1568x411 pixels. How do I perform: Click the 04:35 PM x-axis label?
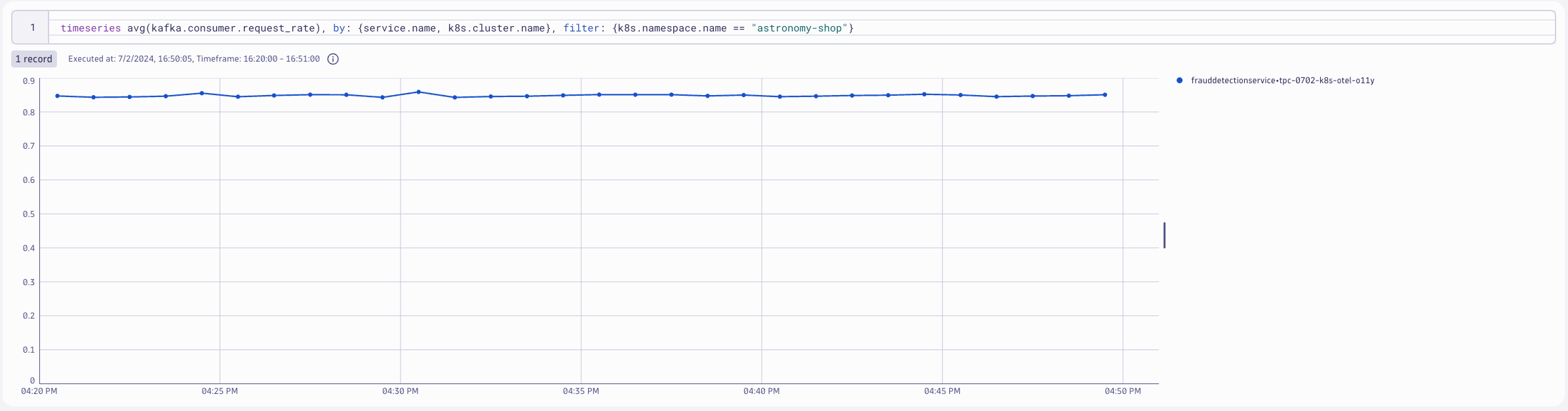(x=581, y=391)
